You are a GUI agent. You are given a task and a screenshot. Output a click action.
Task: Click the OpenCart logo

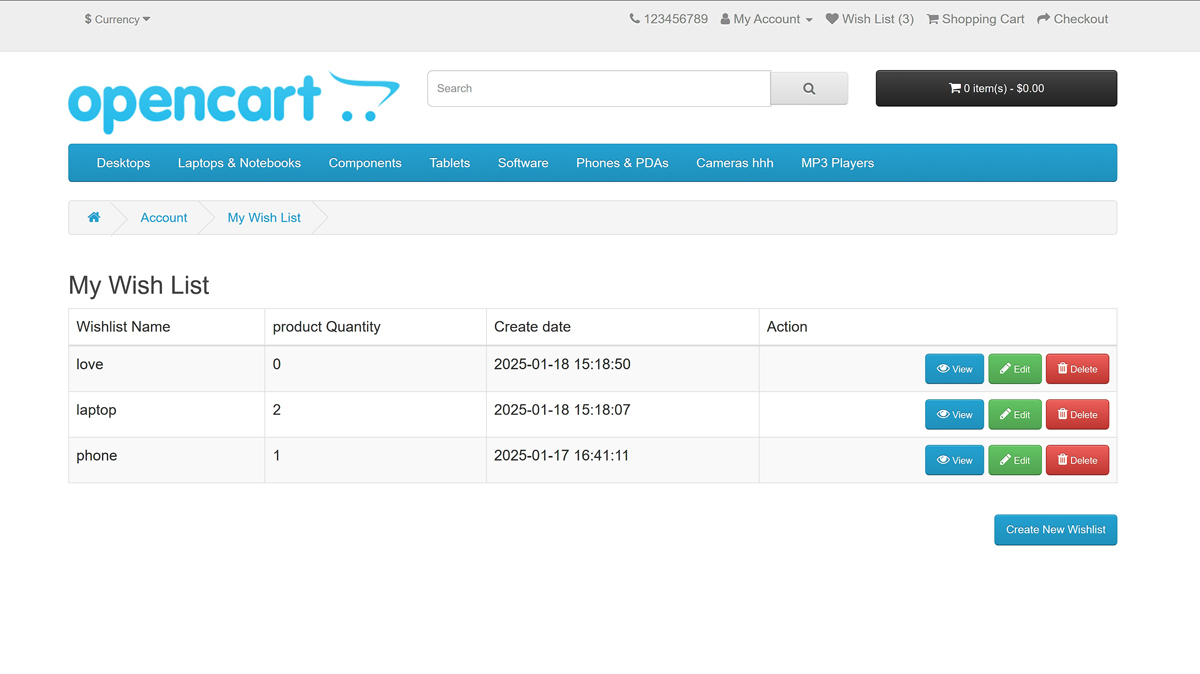coord(234,102)
